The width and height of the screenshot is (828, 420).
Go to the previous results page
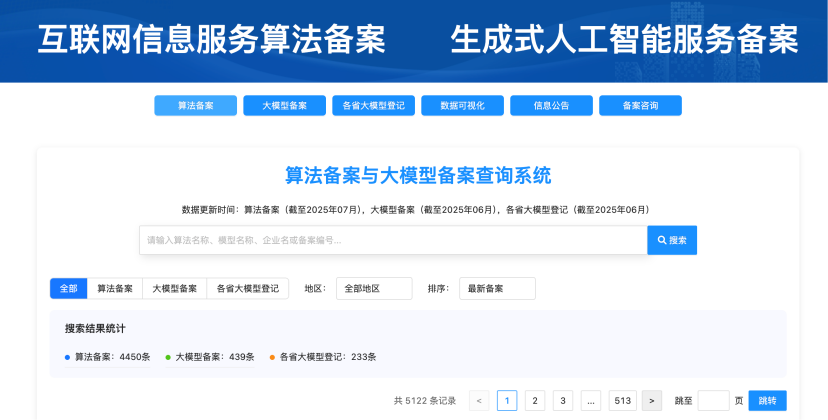(x=479, y=400)
